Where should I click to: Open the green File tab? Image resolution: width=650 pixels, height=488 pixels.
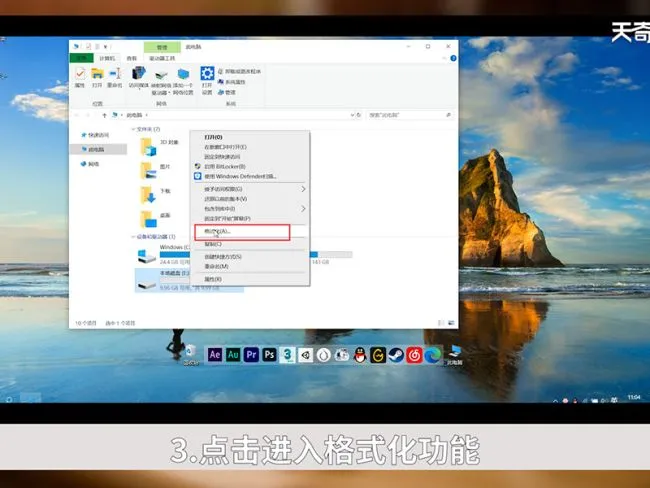82,58
